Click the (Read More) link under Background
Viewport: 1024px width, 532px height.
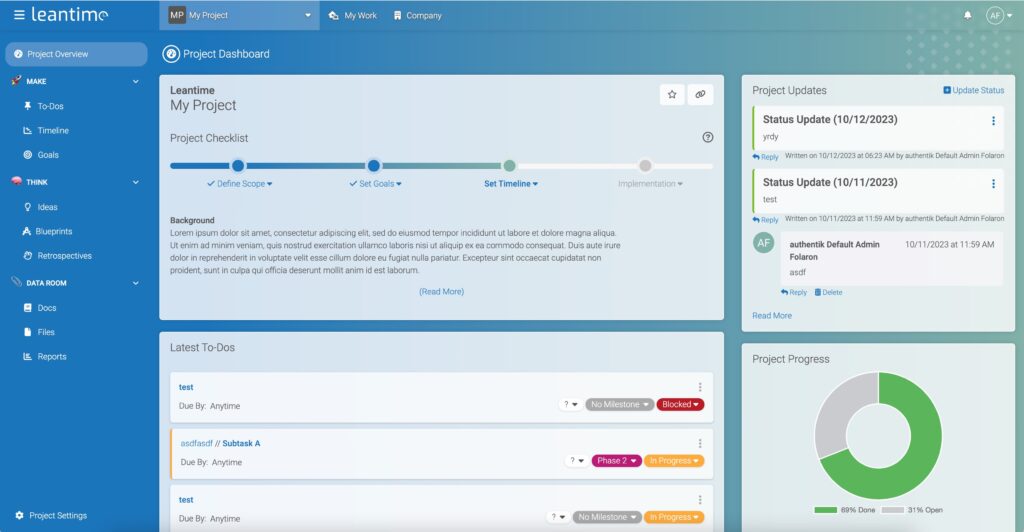(x=441, y=292)
